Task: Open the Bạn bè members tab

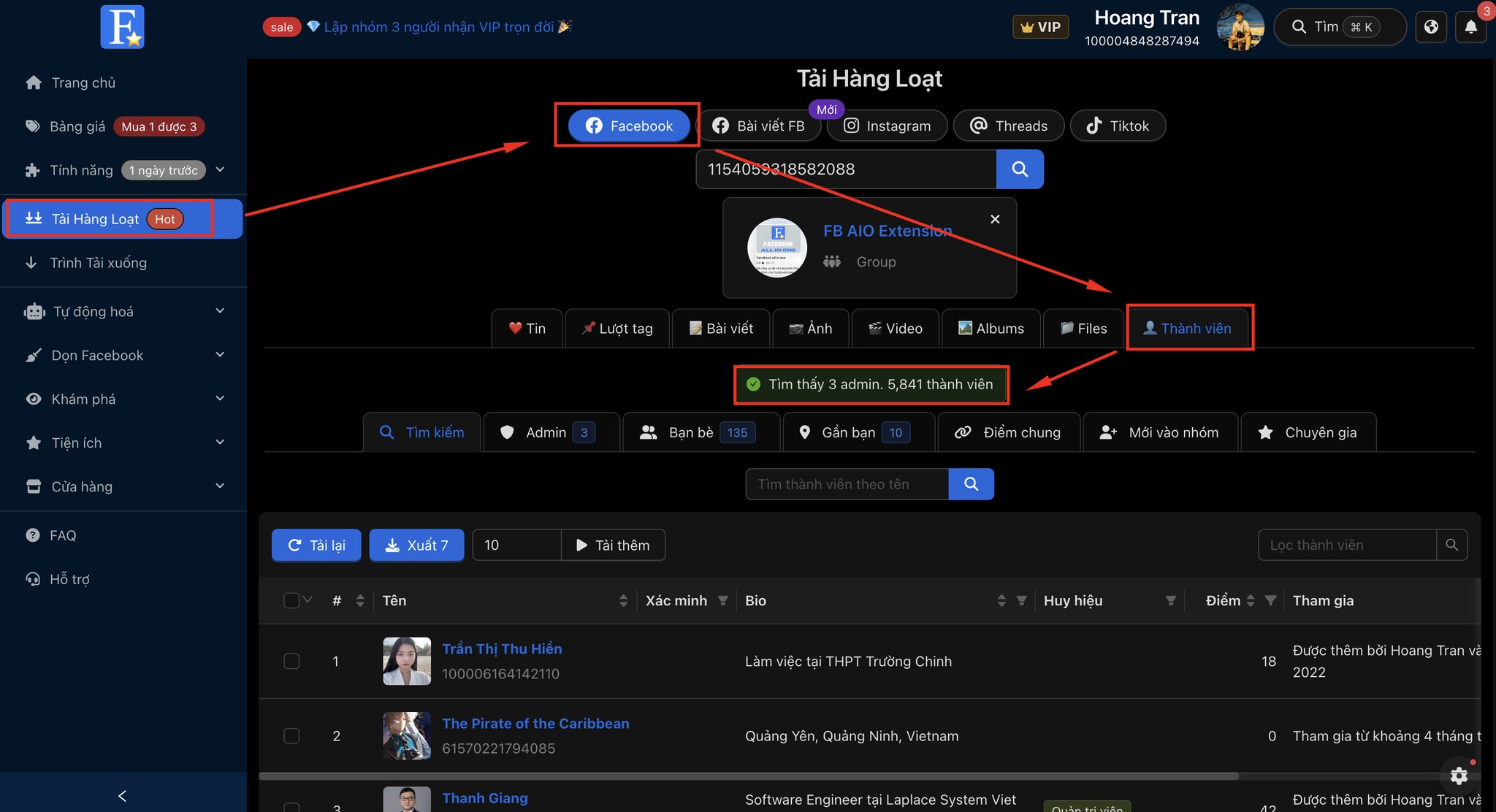Action: click(701, 432)
